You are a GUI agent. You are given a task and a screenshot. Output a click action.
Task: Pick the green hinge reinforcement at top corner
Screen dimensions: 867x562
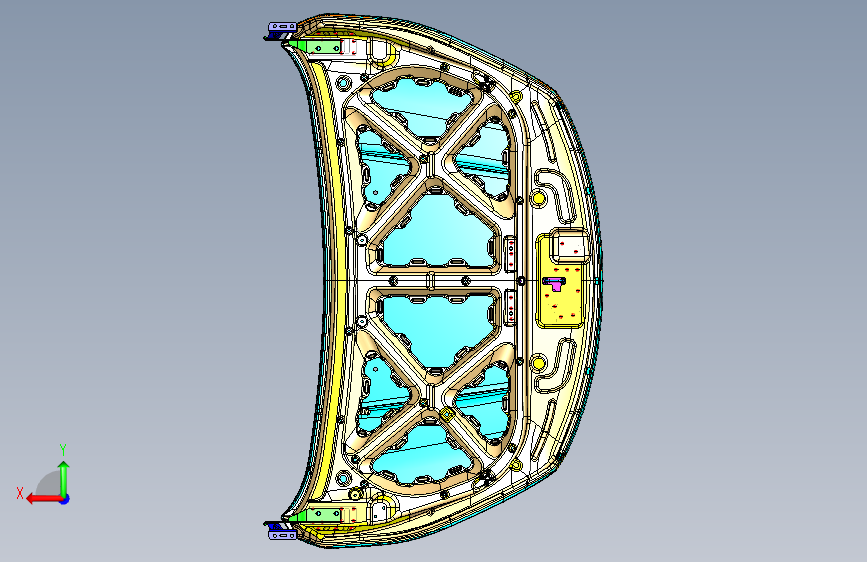[x=316, y=48]
